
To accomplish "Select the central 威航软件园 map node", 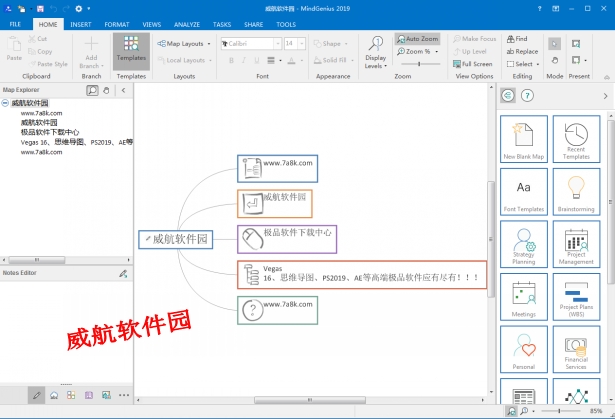I will (x=176, y=239).
